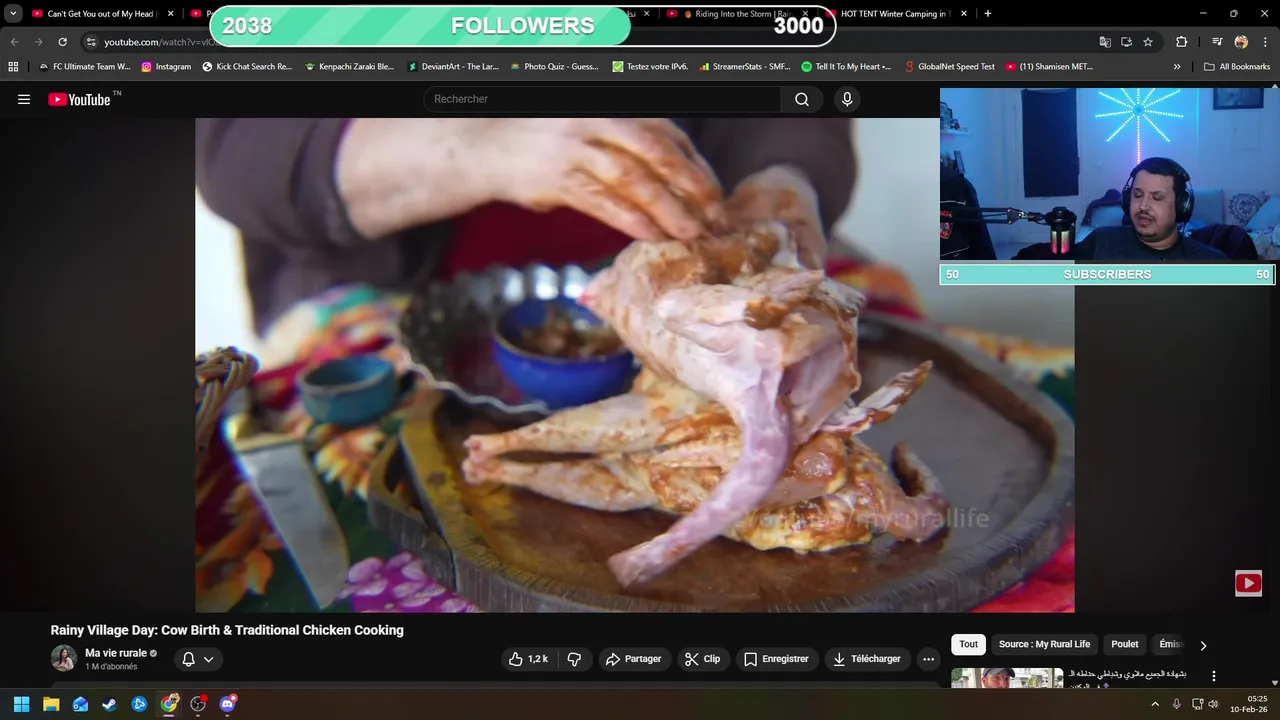Open the Chrome three-dot menu
Screen dimensions: 1280x720
coord(1266,42)
